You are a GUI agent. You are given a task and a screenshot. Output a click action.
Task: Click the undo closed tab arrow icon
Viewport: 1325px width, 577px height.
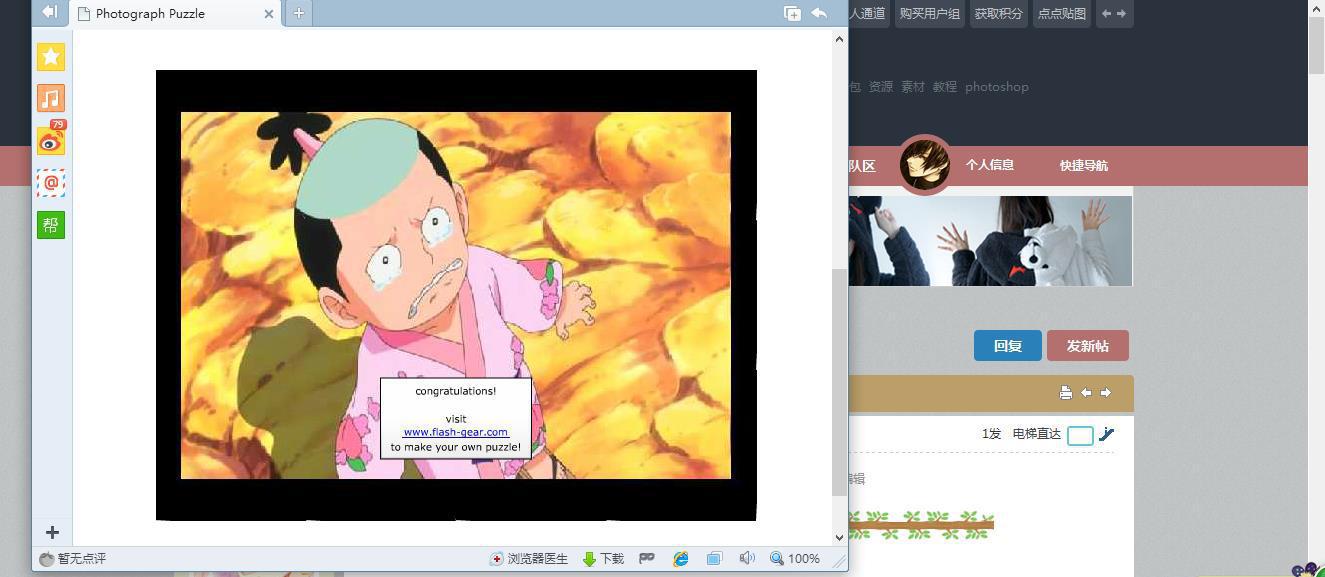click(x=819, y=13)
